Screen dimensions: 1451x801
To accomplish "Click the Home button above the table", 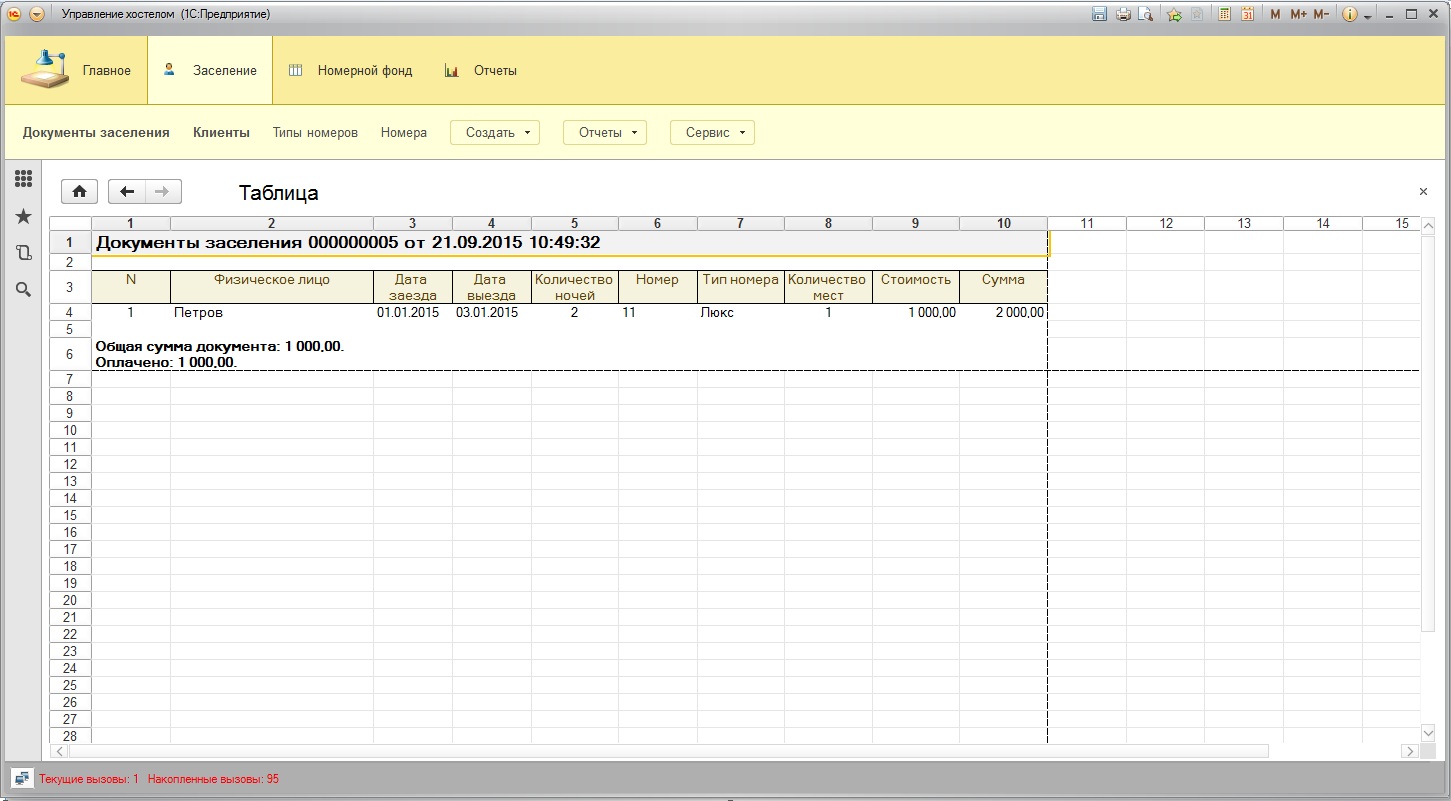I will coord(79,191).
